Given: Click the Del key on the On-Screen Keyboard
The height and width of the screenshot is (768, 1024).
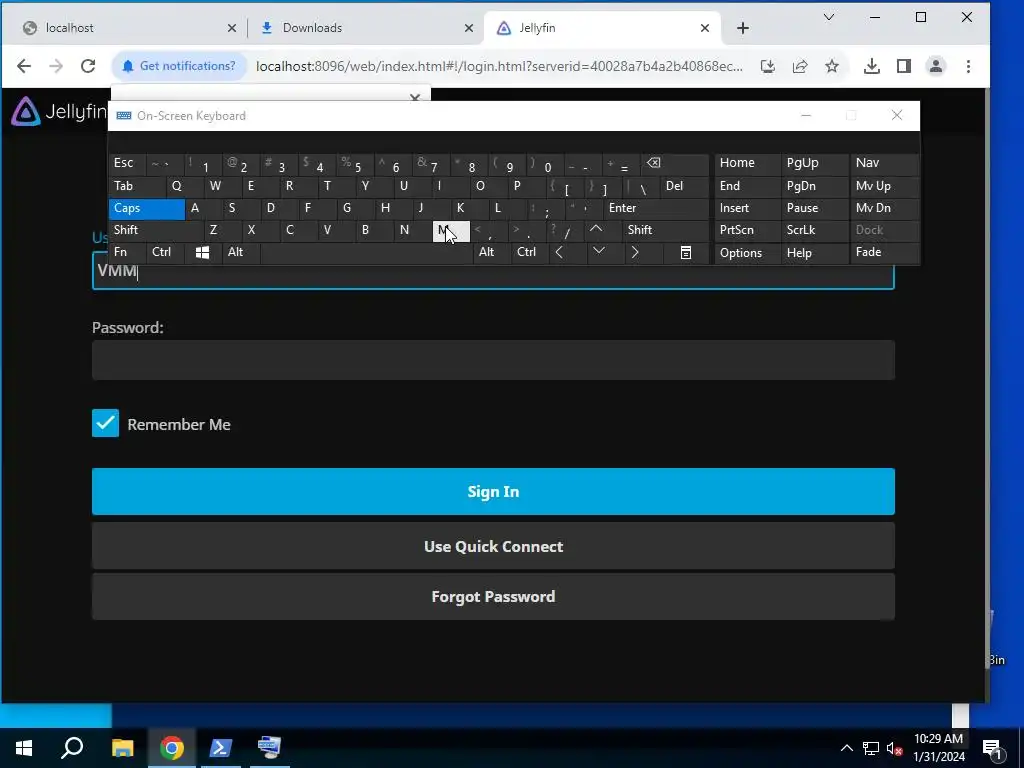Looking at the screenshot, I should click(684, 186).
